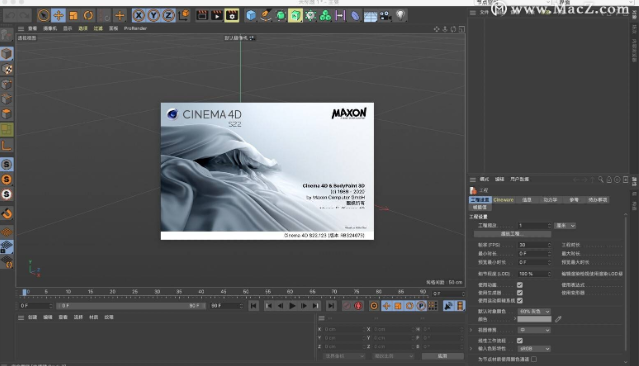
Task: Switch to Texture mode checkerboard icon
Action: point(7,69)
